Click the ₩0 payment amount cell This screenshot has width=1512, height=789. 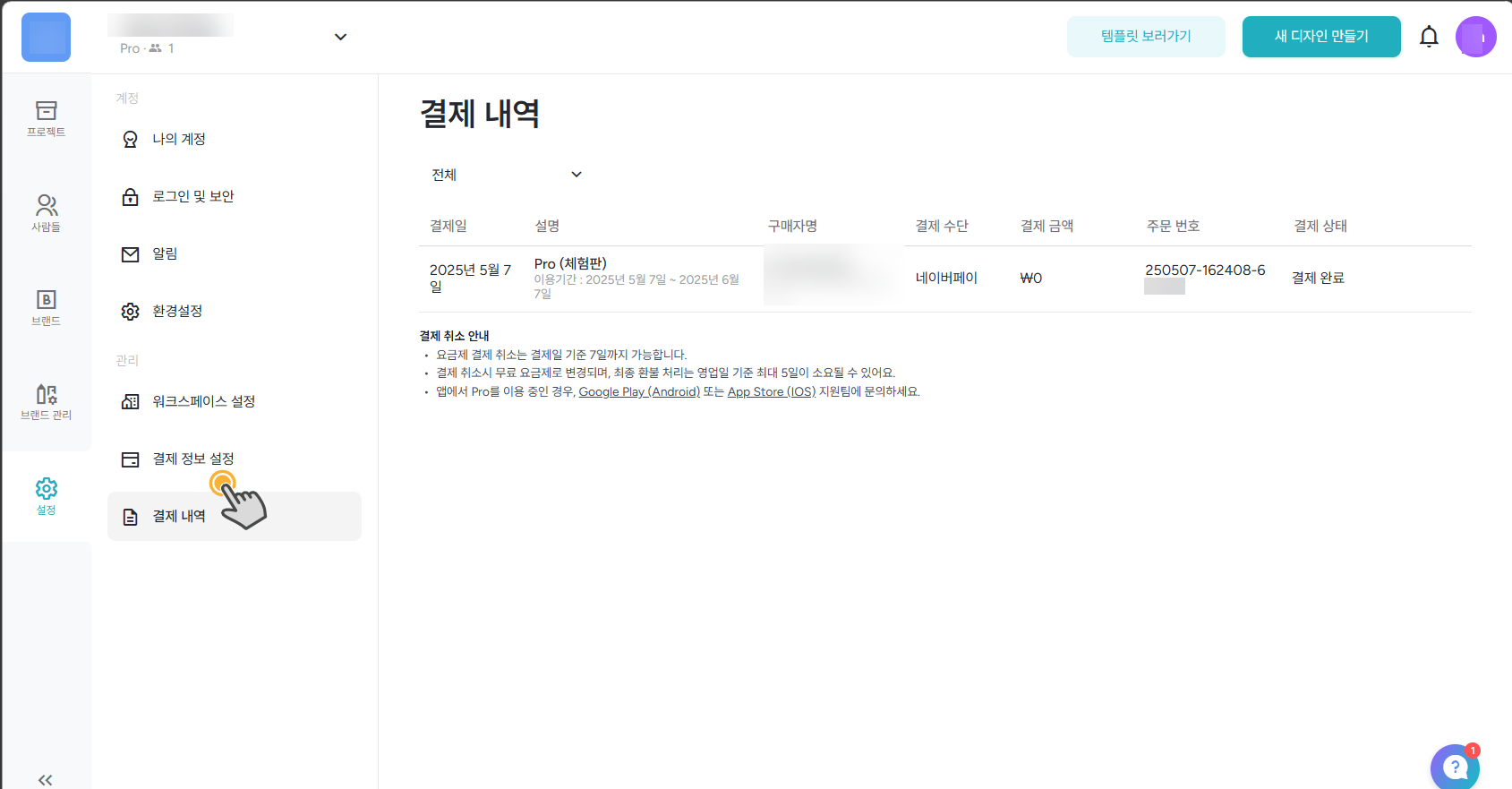pos(1031,278)
